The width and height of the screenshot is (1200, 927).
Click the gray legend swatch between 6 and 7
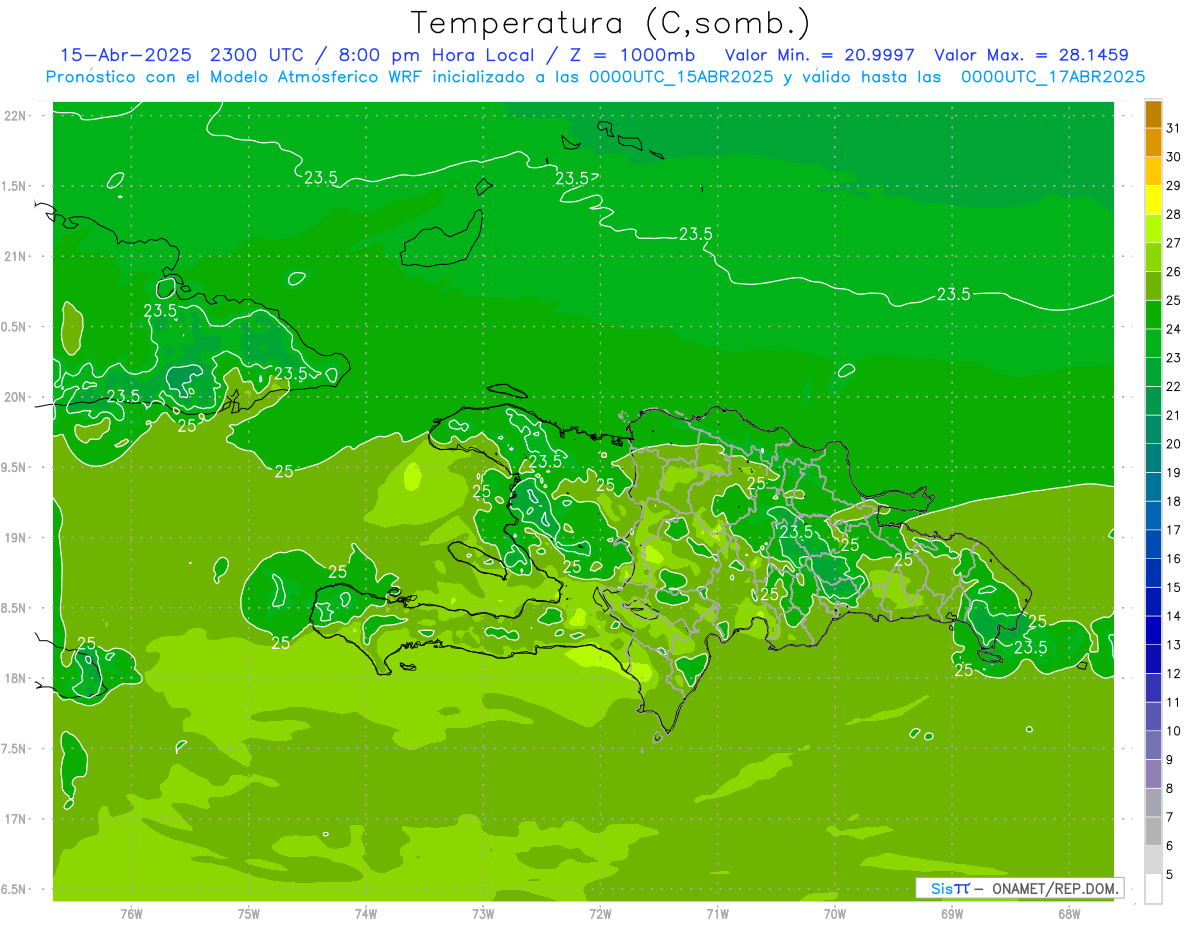(x=1153, y=832)
